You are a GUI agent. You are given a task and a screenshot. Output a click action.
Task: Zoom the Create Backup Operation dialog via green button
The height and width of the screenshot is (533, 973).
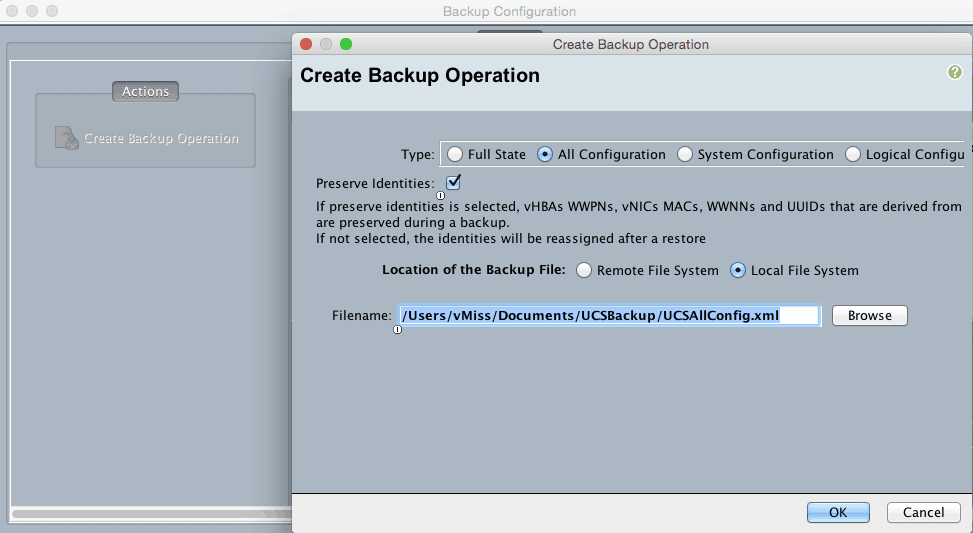[346, 44]
